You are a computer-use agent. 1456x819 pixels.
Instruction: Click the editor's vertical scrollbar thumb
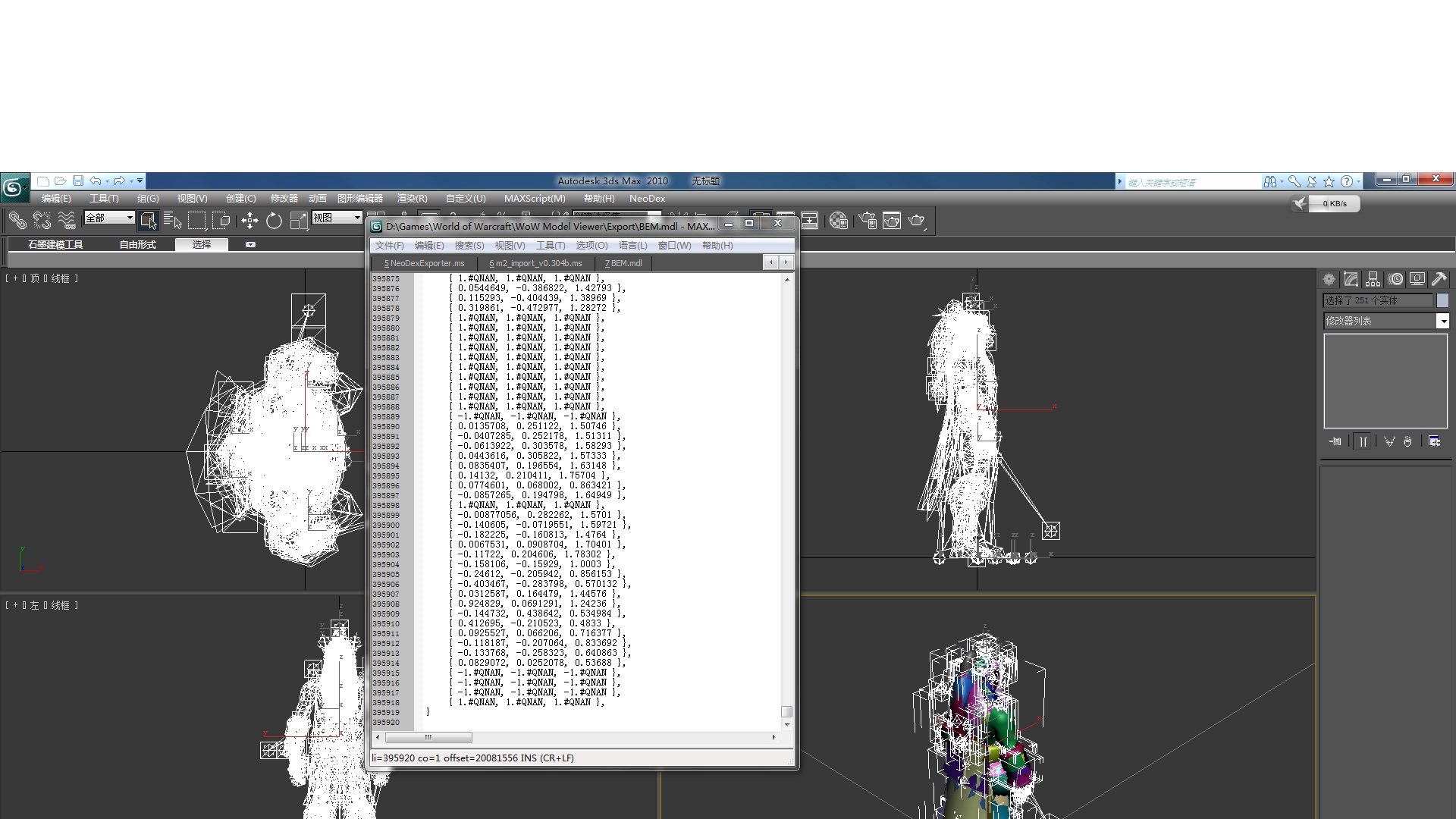(x=786, y=711)
